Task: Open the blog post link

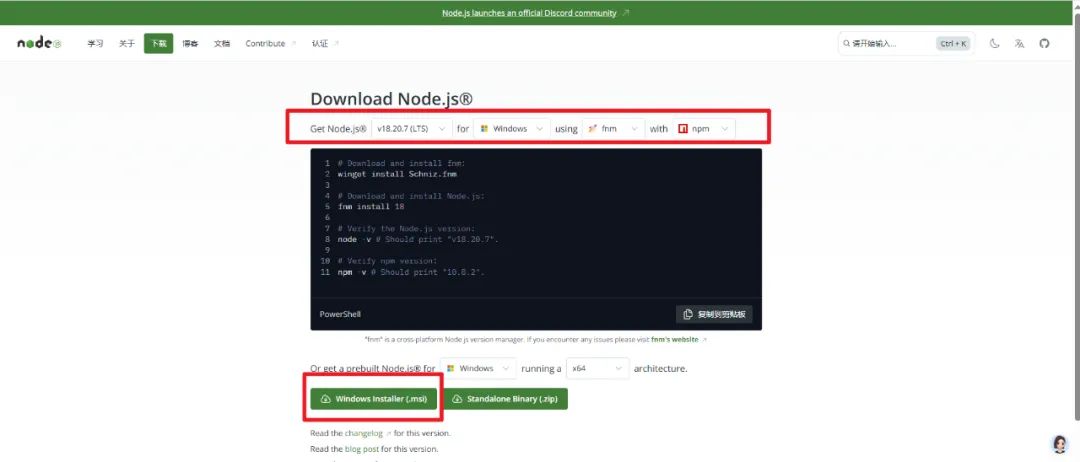Action: (x=362, y=449)
